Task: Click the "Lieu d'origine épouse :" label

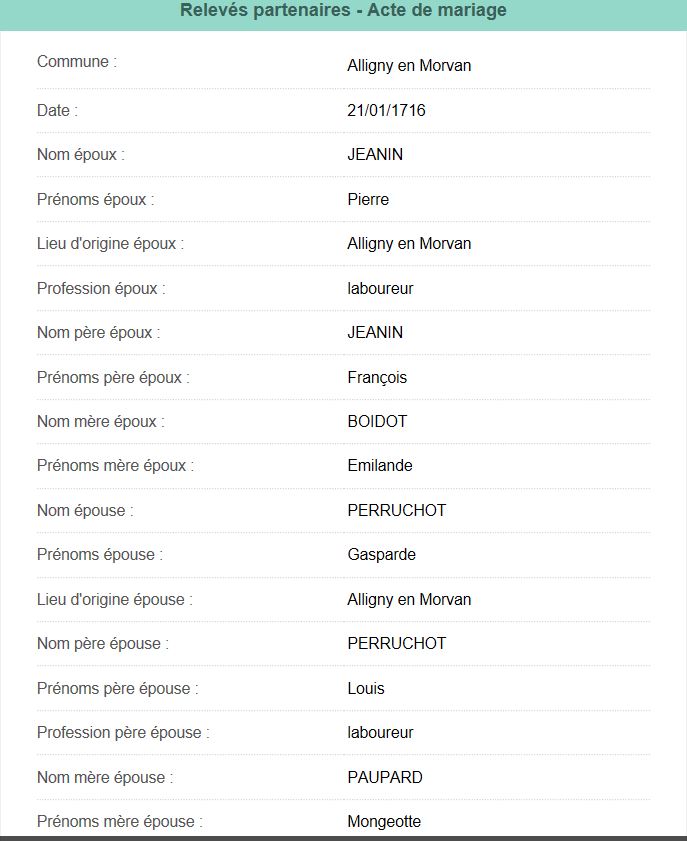Action: 115,600
